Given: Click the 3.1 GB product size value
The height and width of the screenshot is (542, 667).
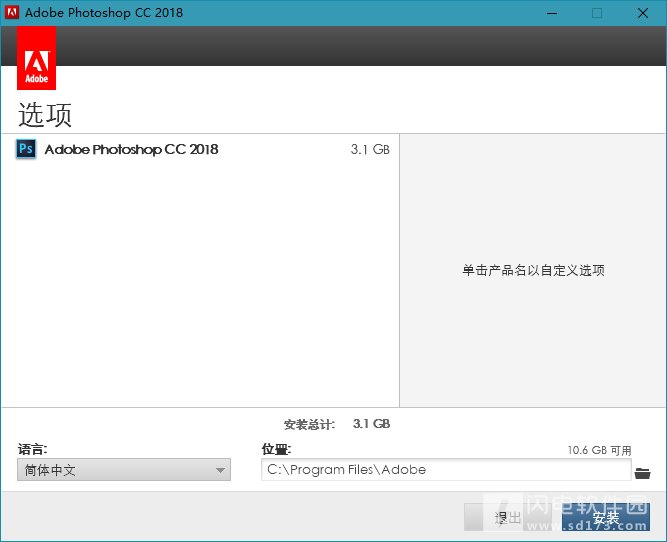Looking at the screenshot, I should [x=370, y=149].
